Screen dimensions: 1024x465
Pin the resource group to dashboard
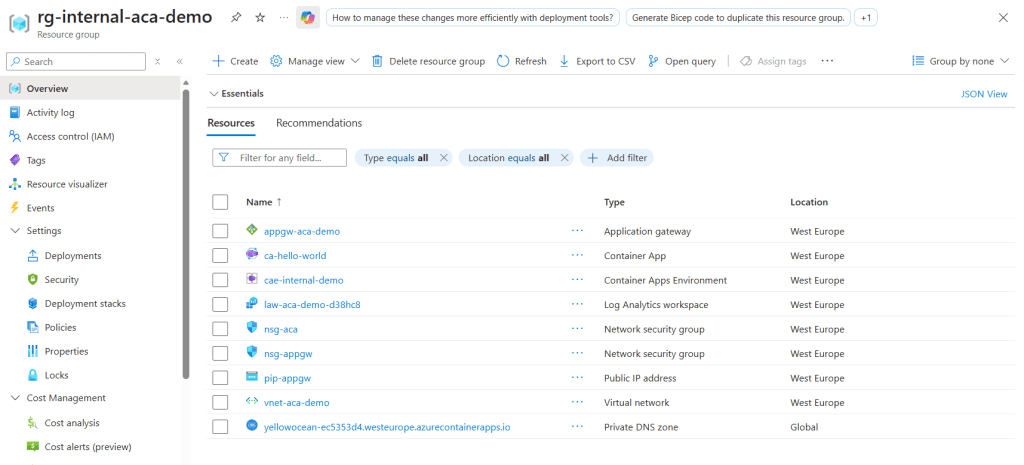pyautogui.click(x=236, y=18)
